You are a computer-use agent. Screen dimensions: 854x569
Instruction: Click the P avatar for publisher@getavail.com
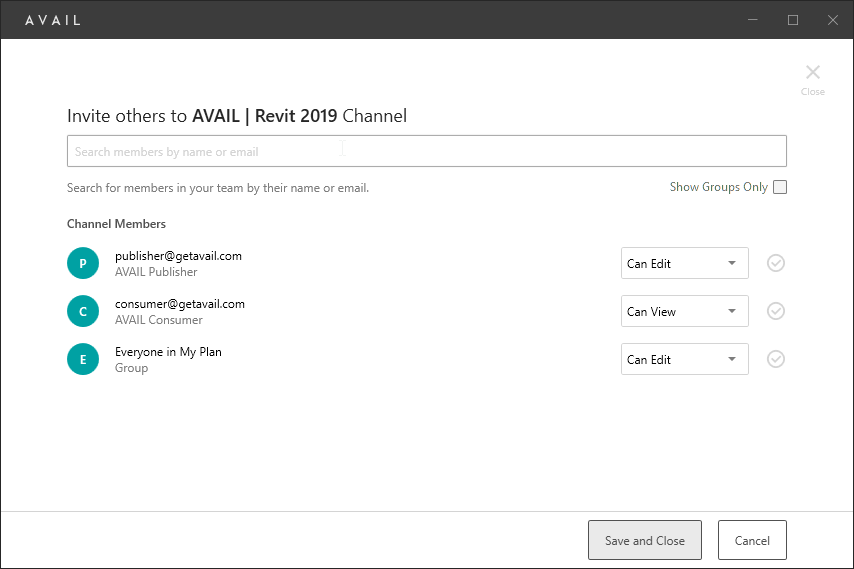pos(83,263)
